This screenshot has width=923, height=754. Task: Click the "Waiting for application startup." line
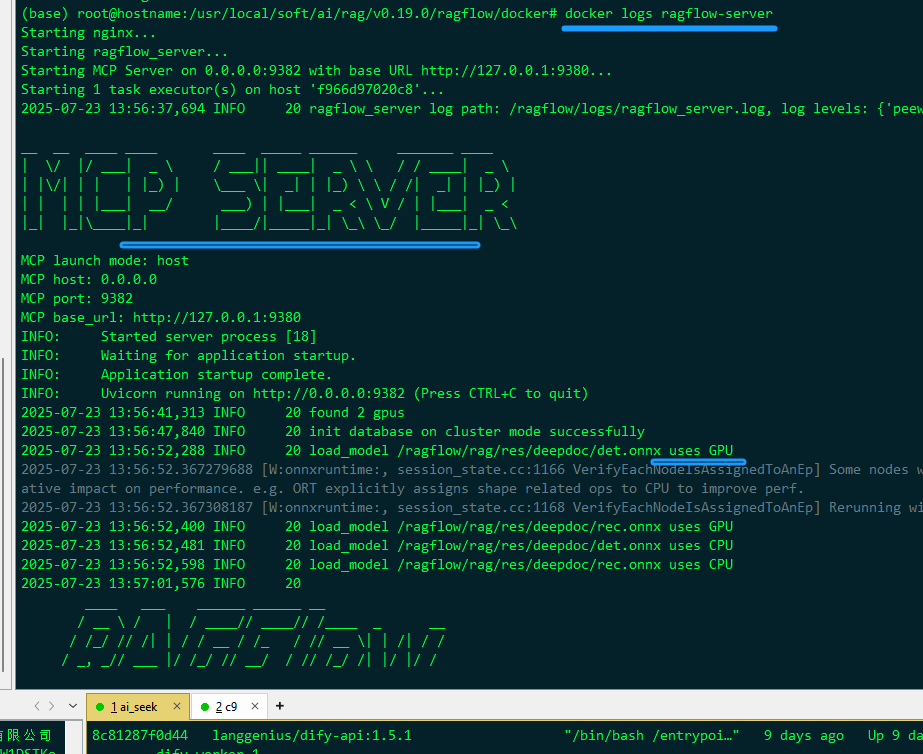[188, 355]
